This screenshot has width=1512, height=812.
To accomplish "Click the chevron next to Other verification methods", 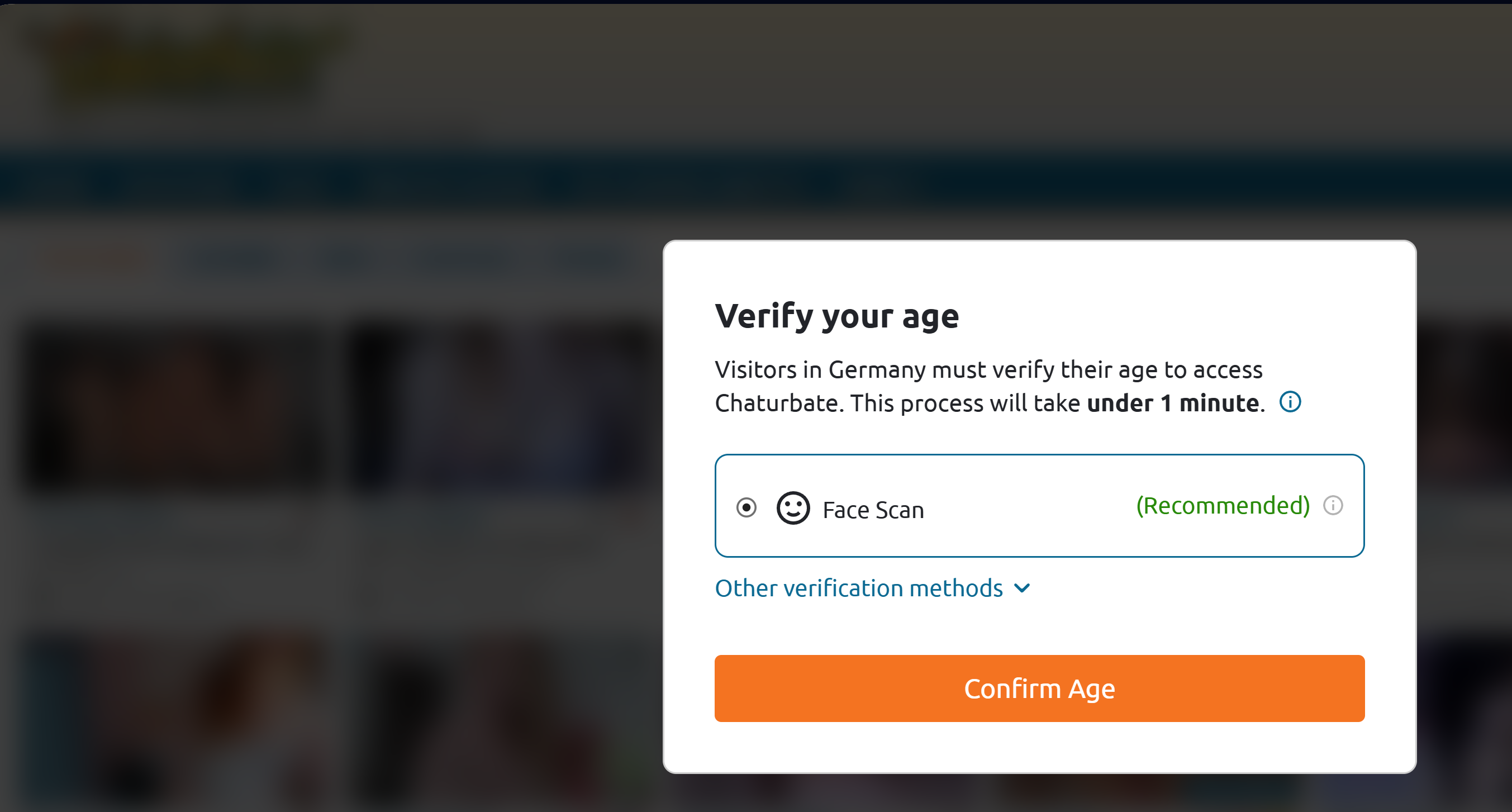I will [1022, 588].
